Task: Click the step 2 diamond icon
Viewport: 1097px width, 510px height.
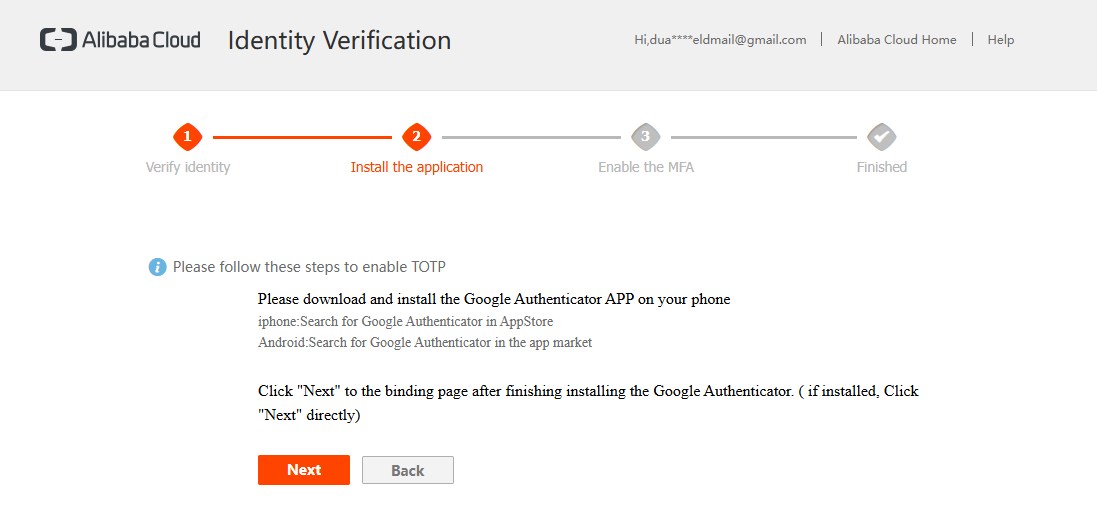Action: point(416,137)
